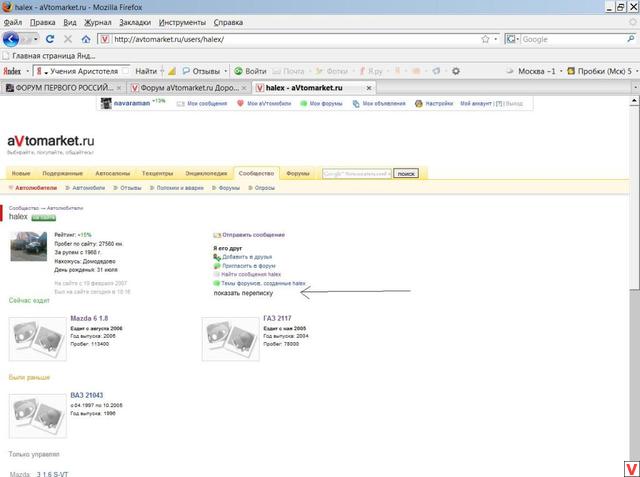Click the Яndex logo on the toolbar
The width and height of the screenshot is (640, 477).
pos(12,71)
